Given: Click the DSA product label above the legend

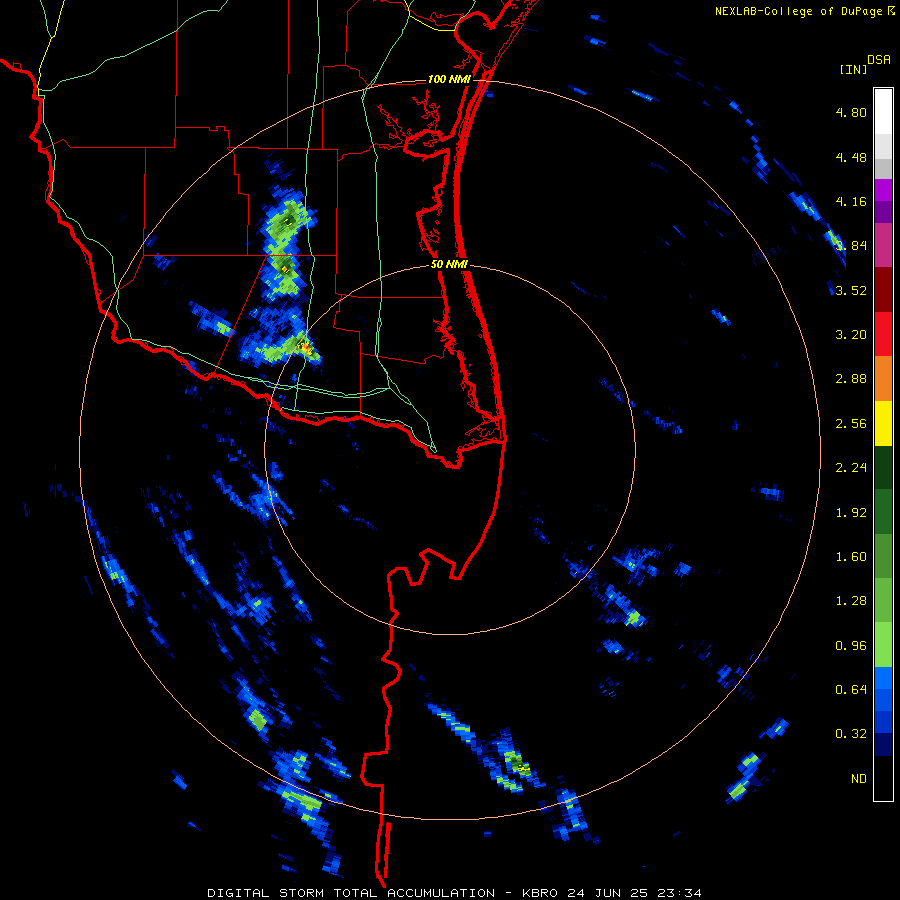Looking at the screenshot, I should coord(879,60).
